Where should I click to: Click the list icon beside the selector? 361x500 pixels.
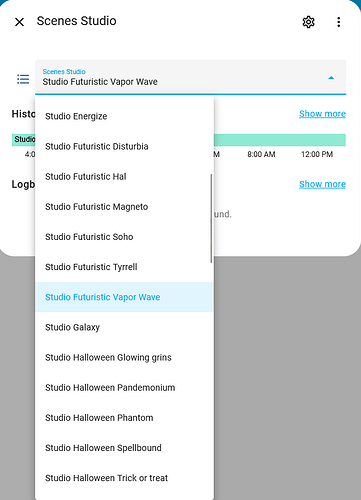23,79
